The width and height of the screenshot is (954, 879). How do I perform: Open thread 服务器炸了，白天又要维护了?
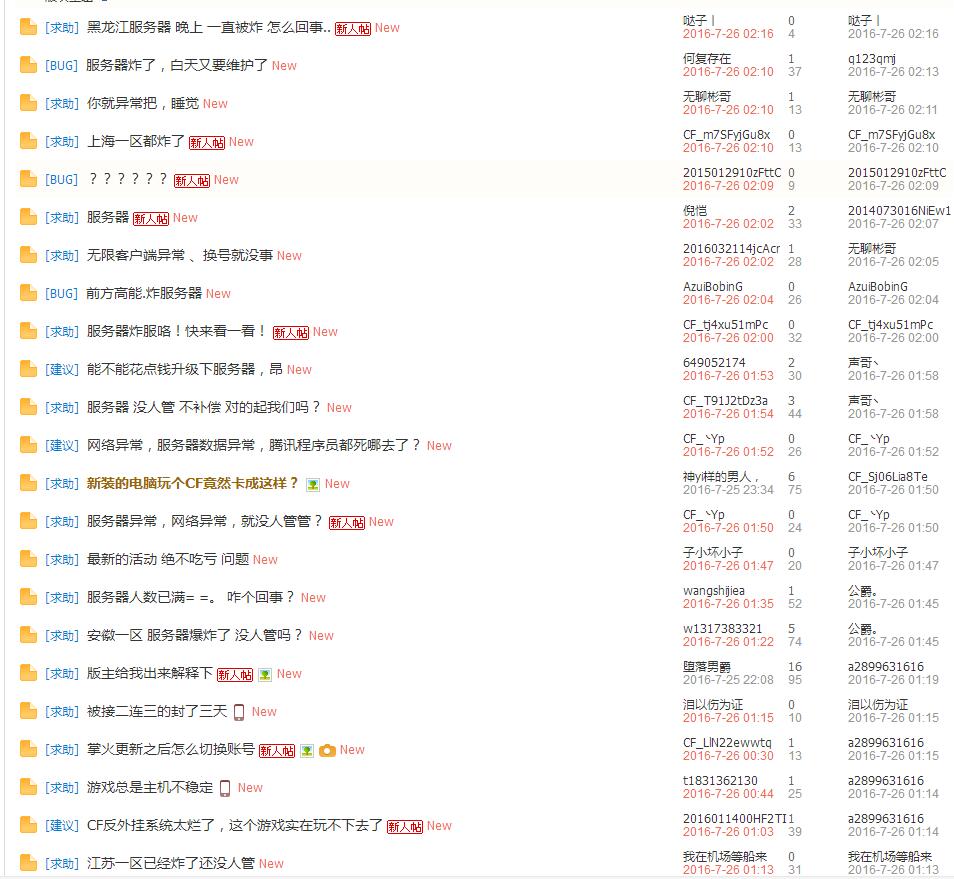coord(177,66)
